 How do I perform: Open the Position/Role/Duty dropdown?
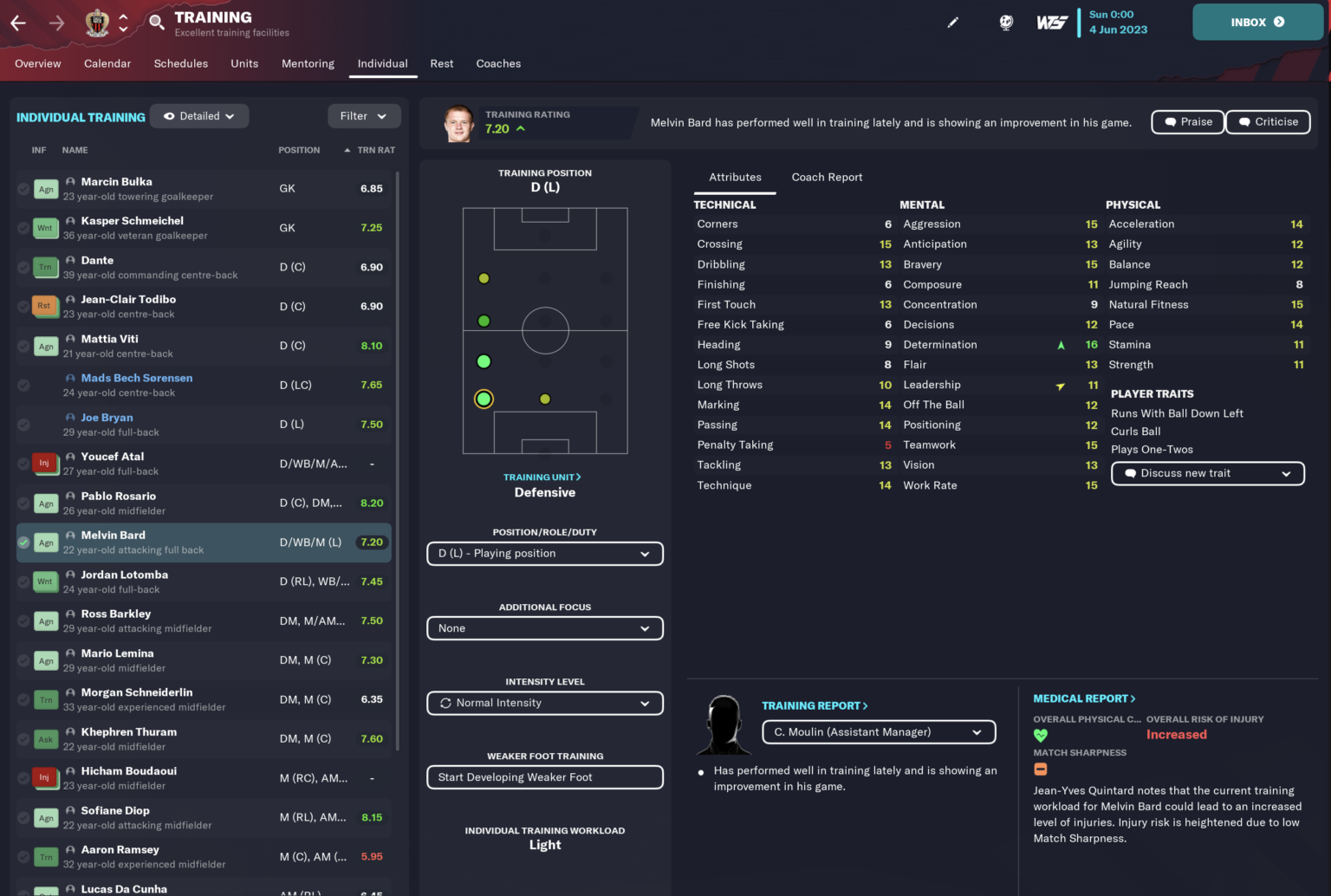click(544, 553)
